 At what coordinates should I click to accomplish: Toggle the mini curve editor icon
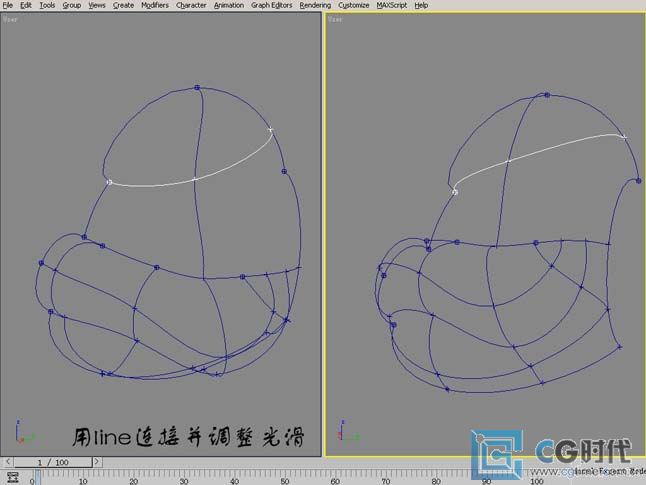[x=12, y=478]
